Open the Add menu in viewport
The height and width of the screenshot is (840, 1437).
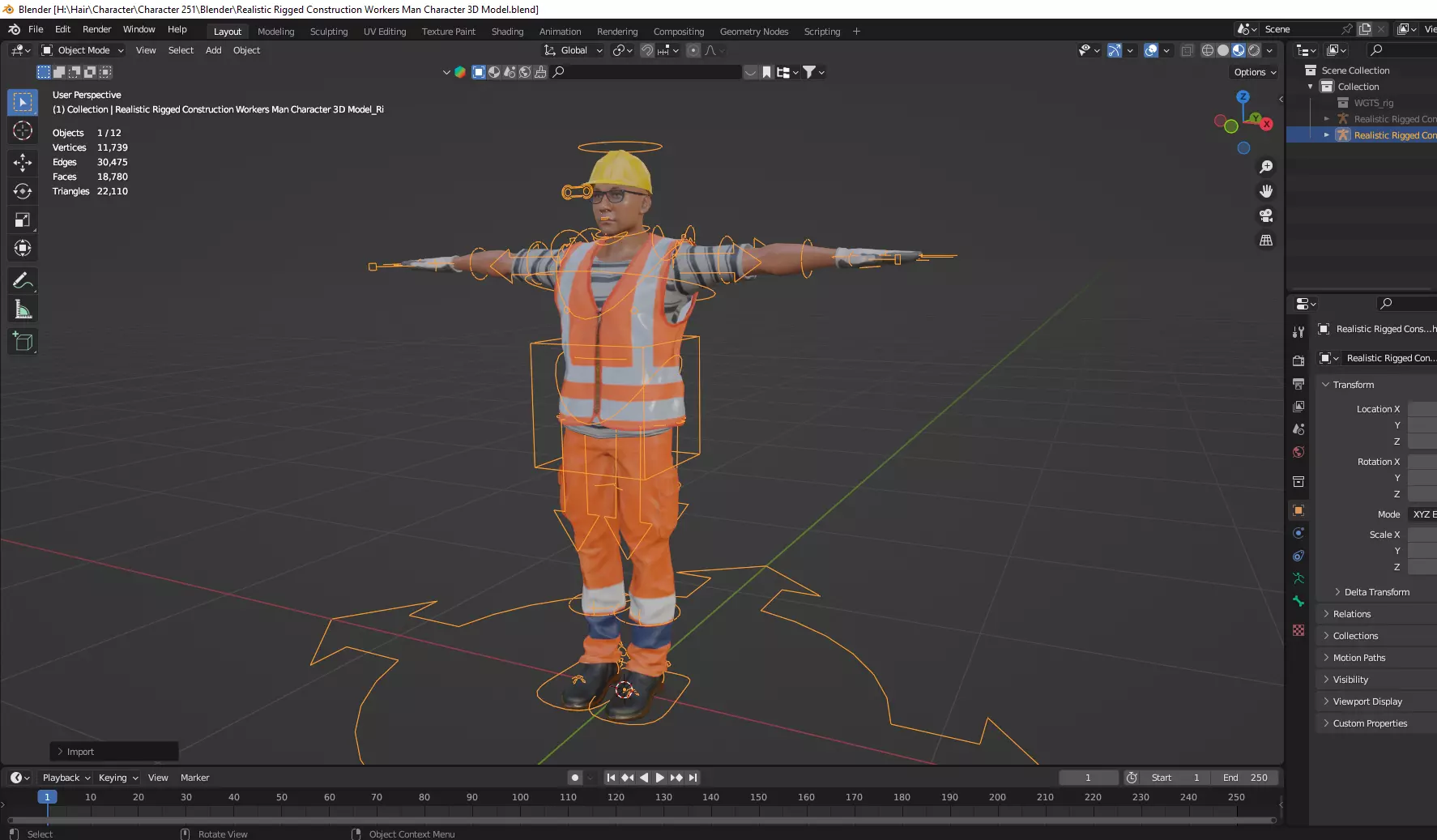click(x=213, y=50)
